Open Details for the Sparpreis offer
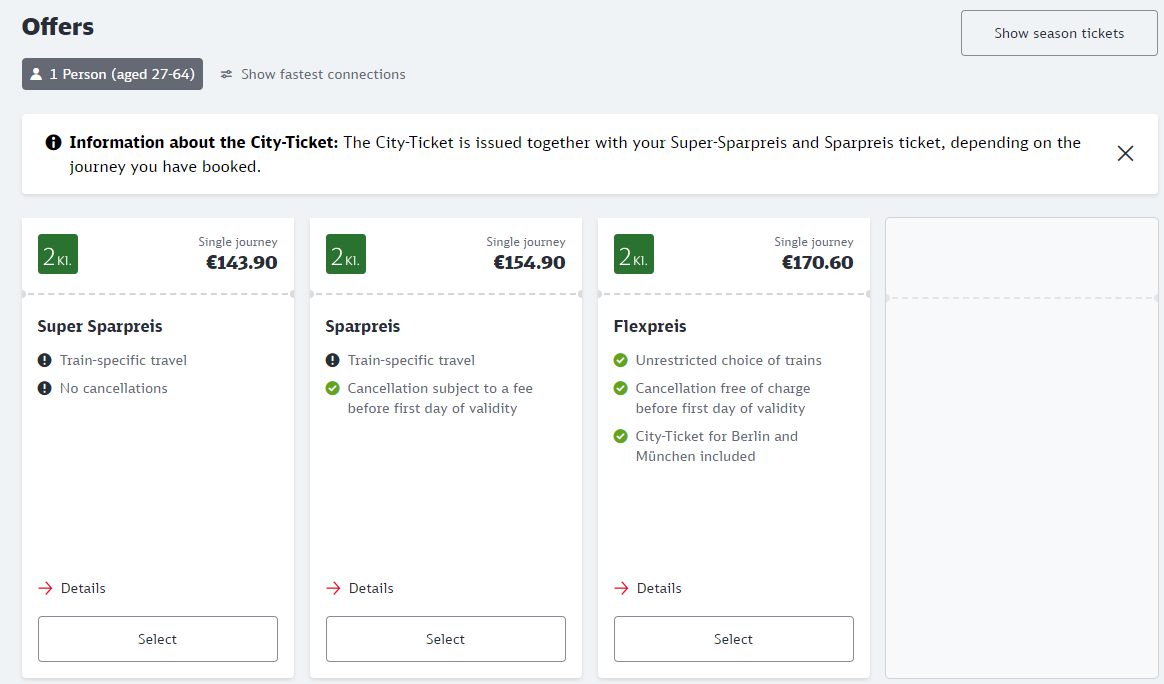The height and width of the screenshot is (684, 1164). click(x=370, y=588)
